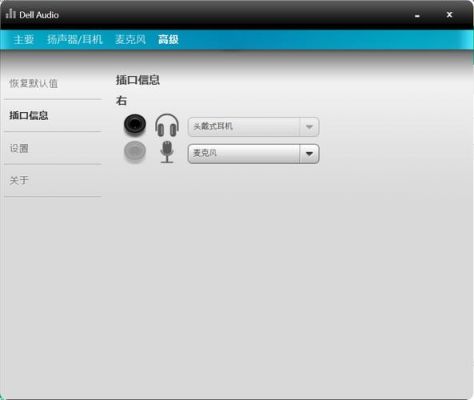Click the Dell Audio logo icon
This screenshot has height=400, width=474.
click(11, 14)
